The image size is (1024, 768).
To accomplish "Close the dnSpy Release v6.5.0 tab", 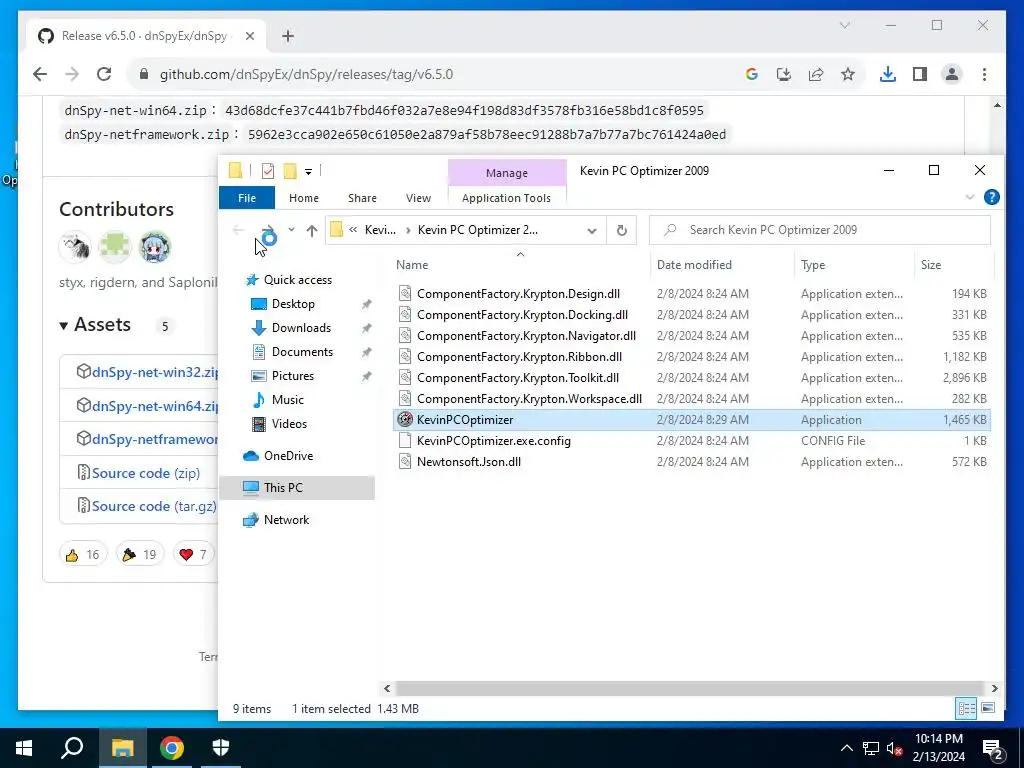I will [x=249, y=36].
